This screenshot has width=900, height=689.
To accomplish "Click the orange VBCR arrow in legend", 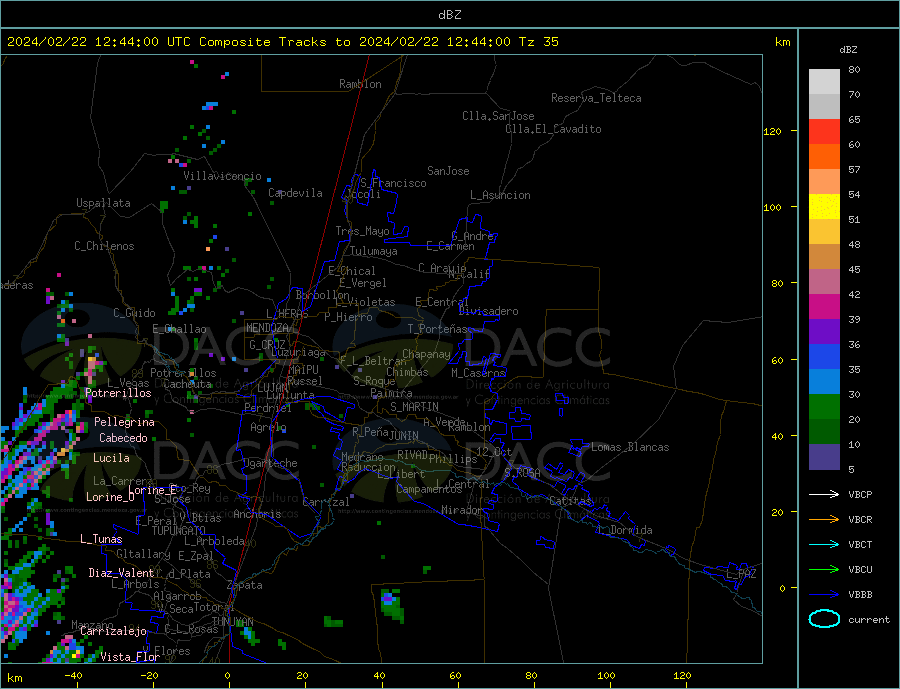I will tap(824, 520).
